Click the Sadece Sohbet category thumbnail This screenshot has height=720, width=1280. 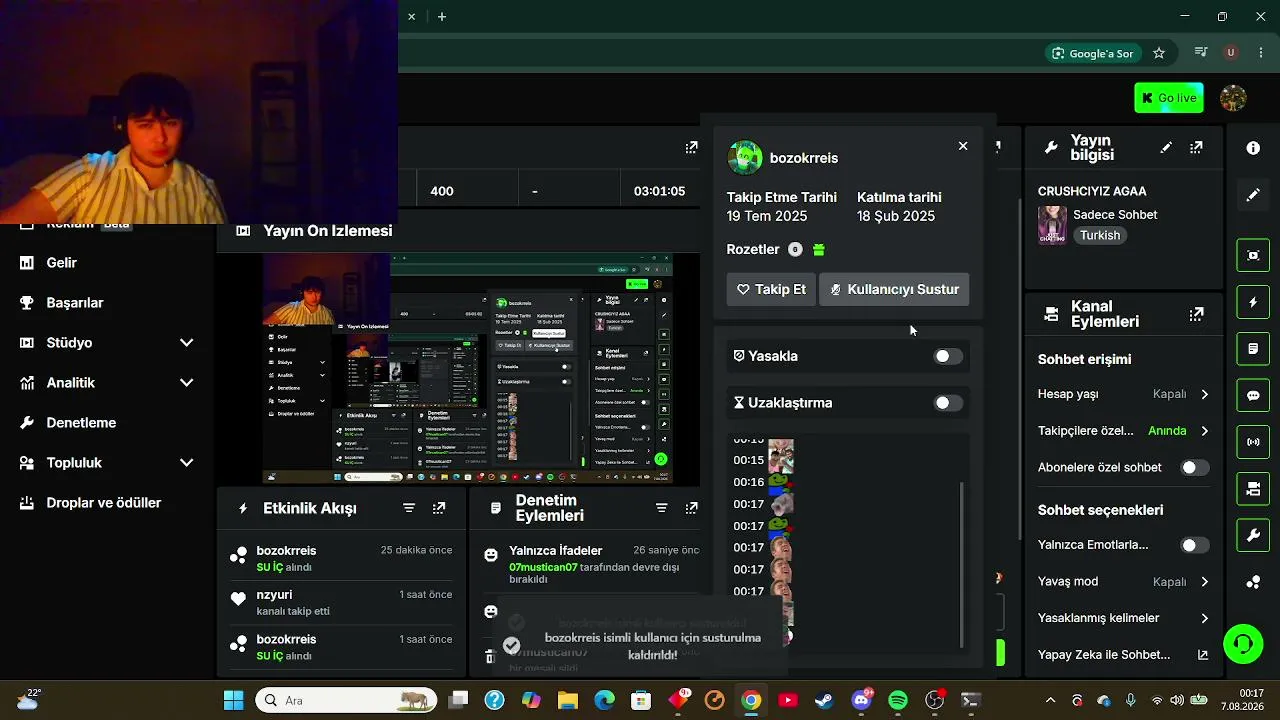pyautogui.click(x=1052, y=225)
